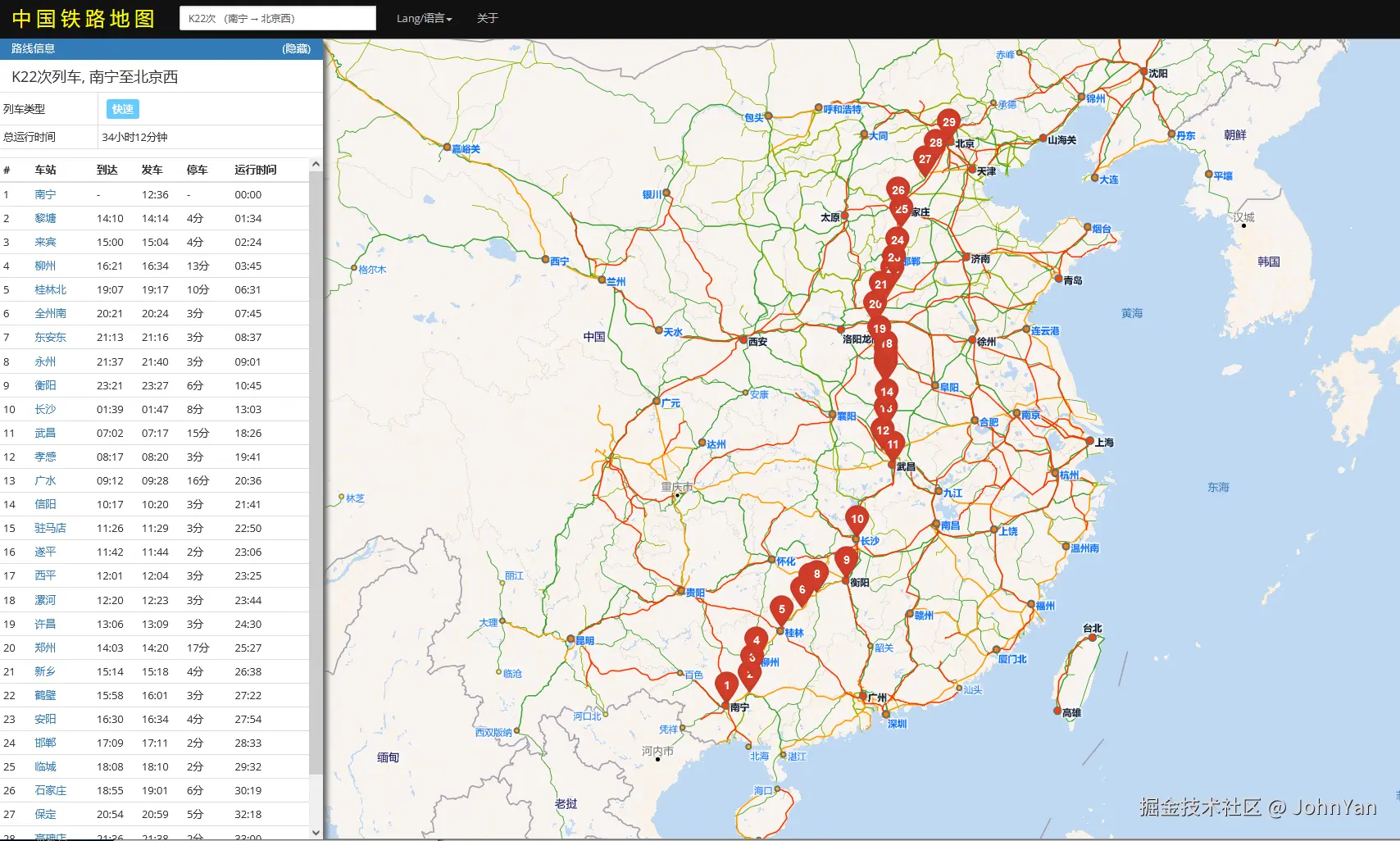1400x841 pixels.
Task: Click the station list scrollbar down arrow
Action: 316,832
